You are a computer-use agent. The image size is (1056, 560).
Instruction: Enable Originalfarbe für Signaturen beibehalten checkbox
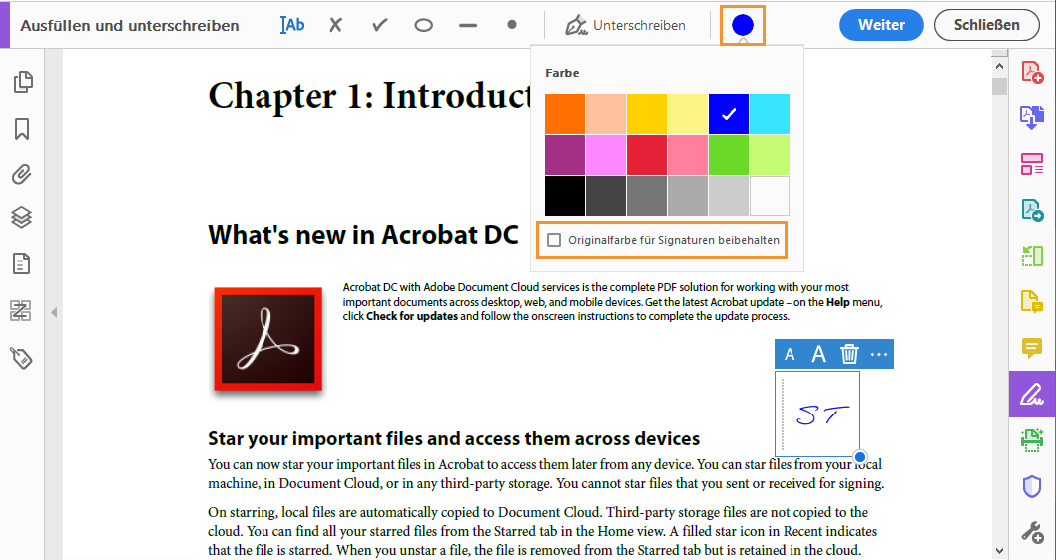(555, 240)
